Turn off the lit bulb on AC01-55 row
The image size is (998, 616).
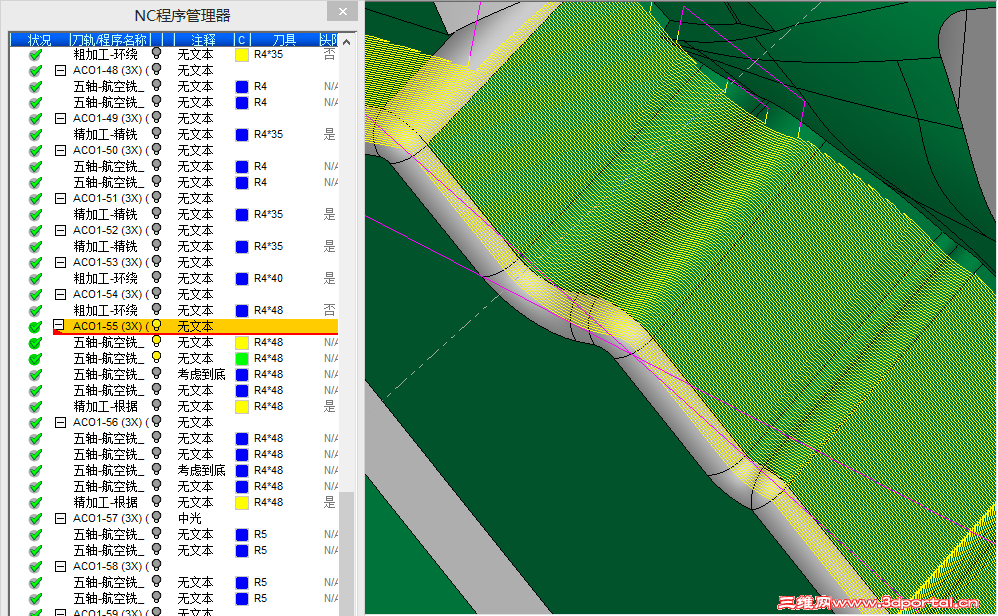click(x=156, y=326)
